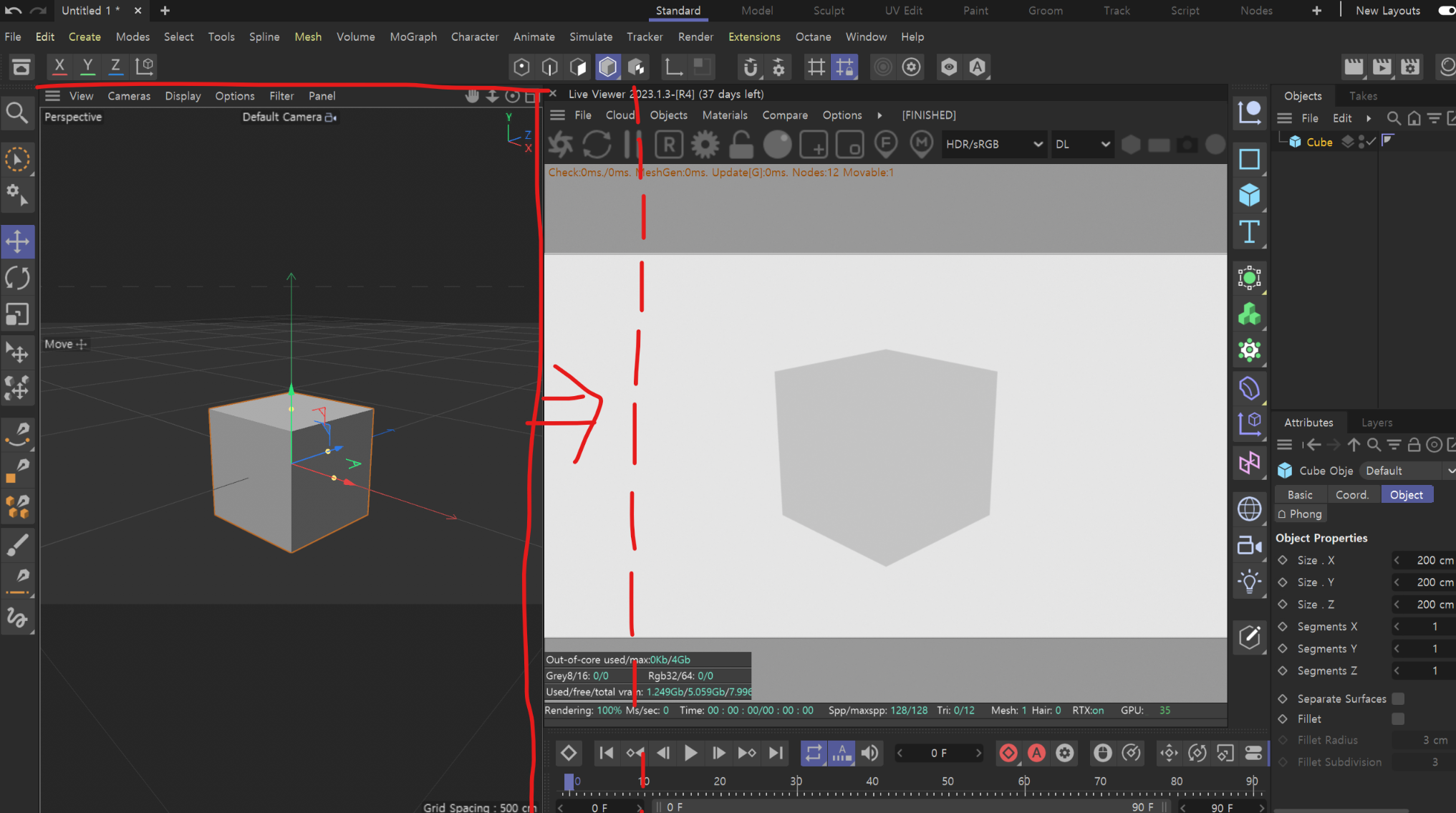This screenshot has width=1456, height=813.
Task: Activate the Move tool
Action: pos(17,241)
